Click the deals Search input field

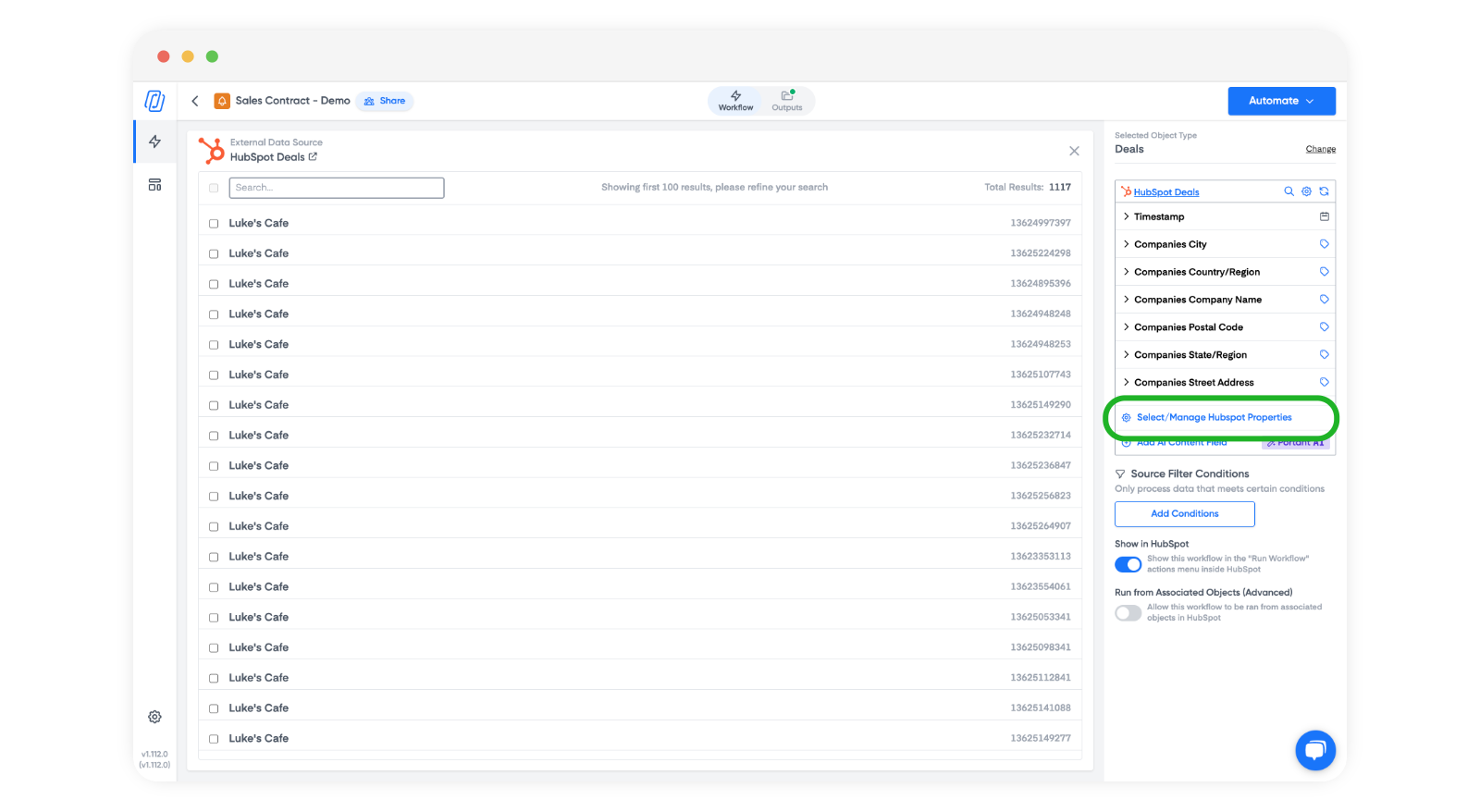[337, 188]
